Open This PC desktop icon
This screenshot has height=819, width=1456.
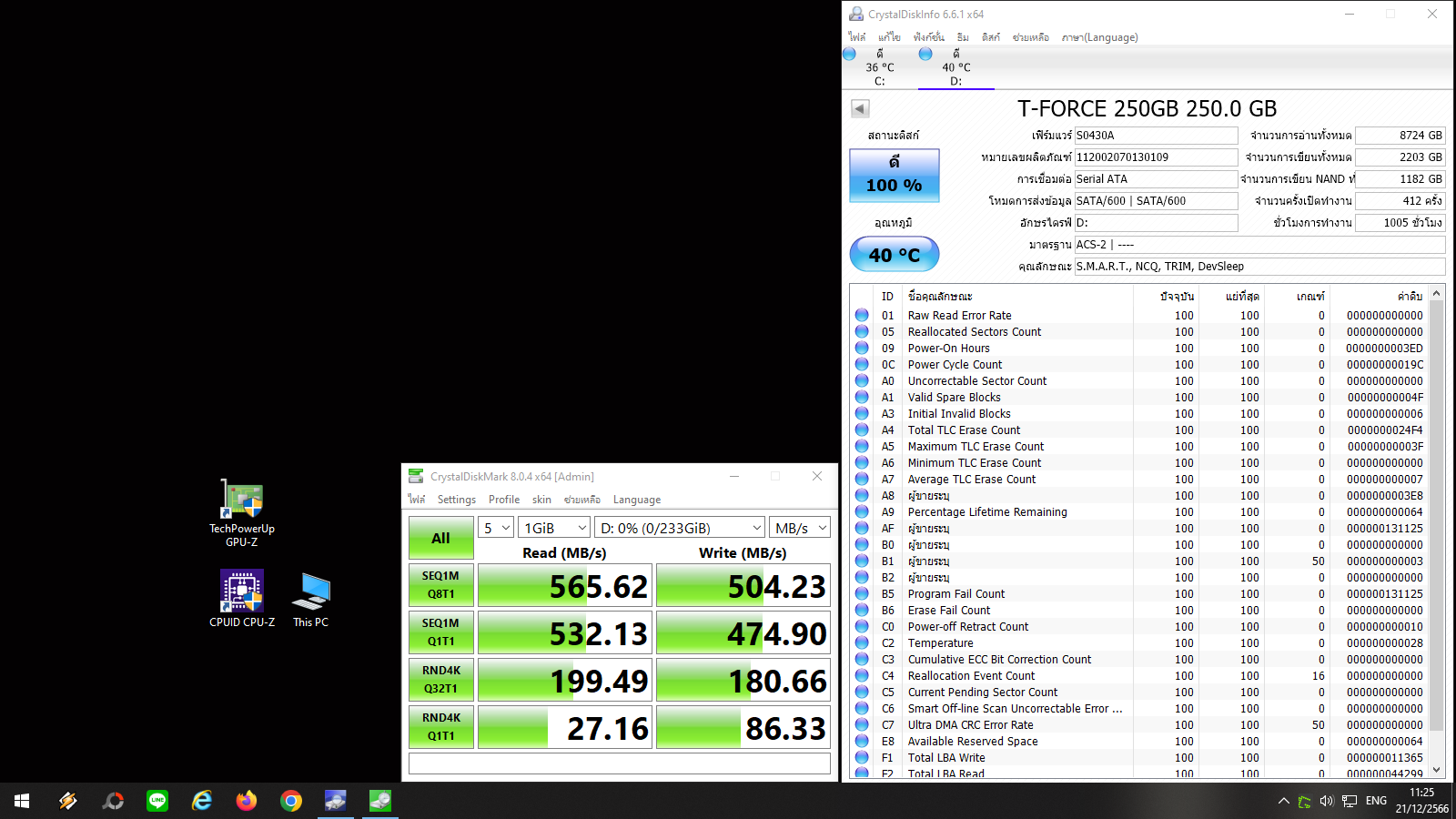pyautogui.click(x=310, y=598)
